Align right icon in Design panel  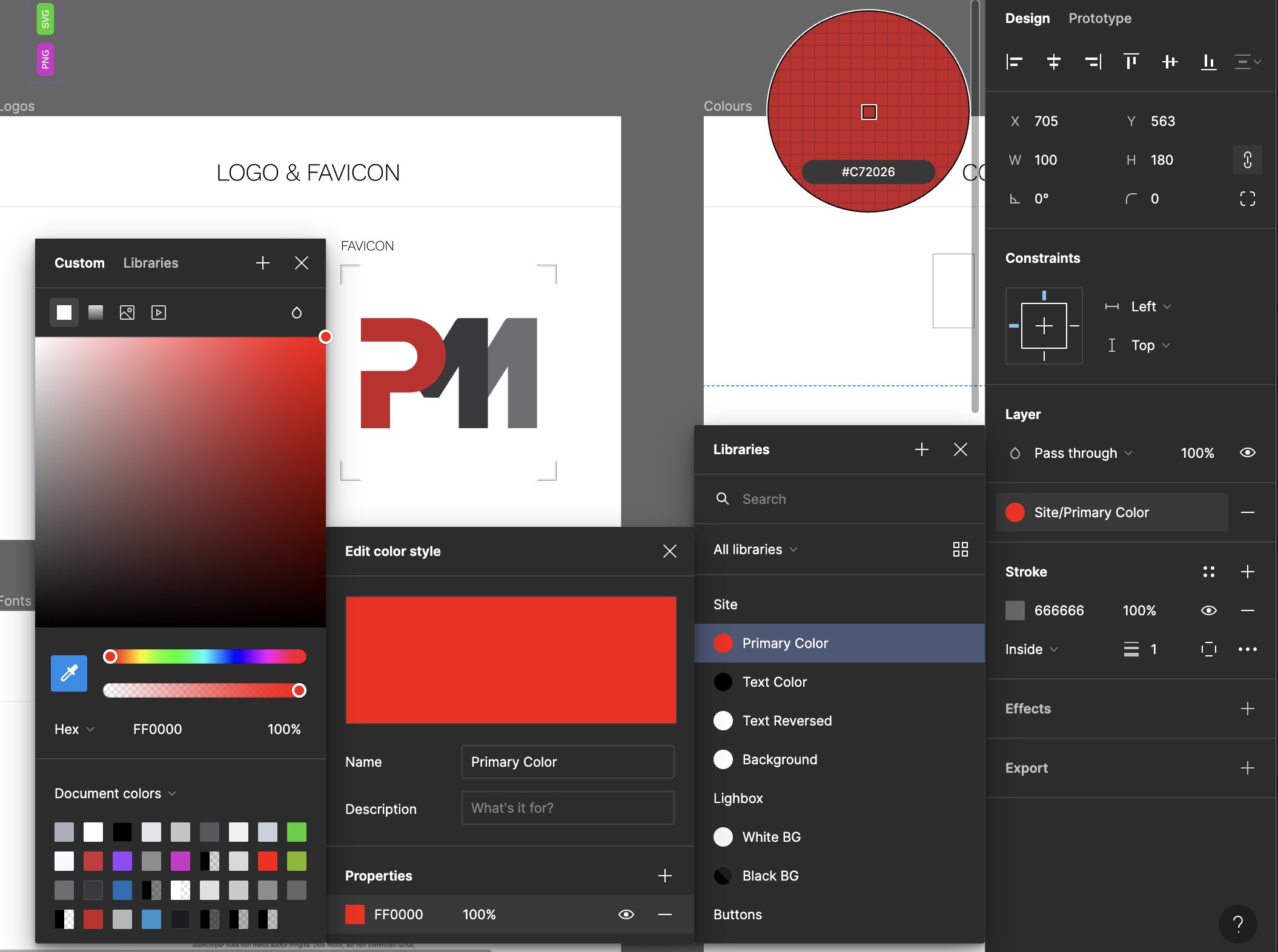click(x=1093, y=62)
